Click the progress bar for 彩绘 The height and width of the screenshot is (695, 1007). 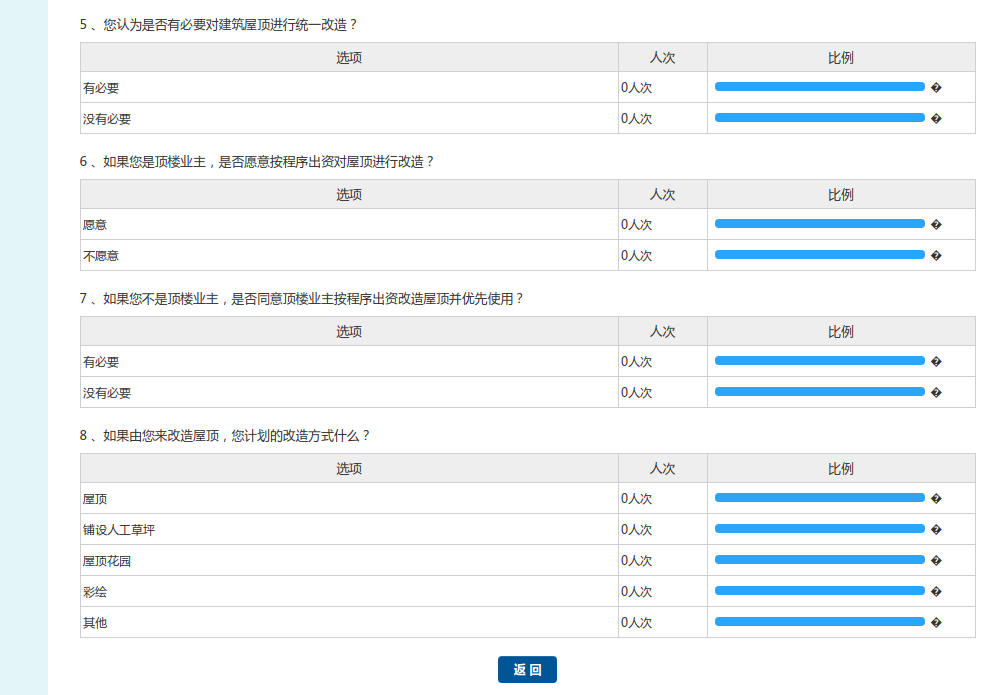pos(819,591)
